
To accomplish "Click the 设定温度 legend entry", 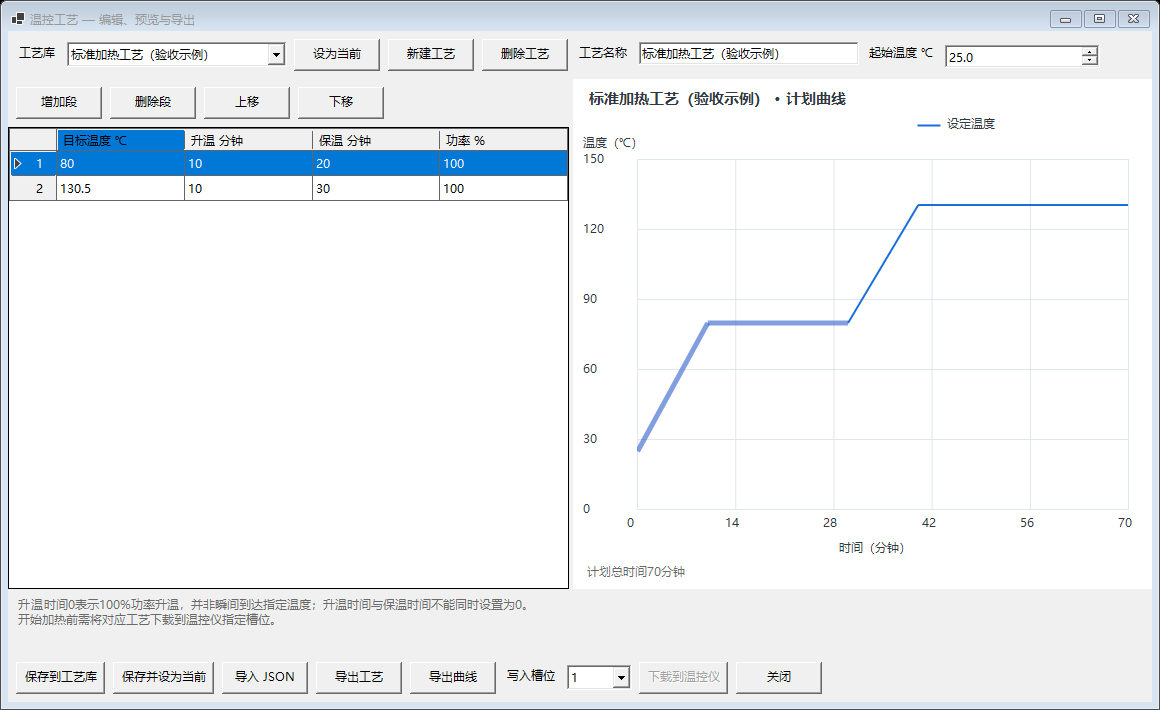I will click(956, 124).
